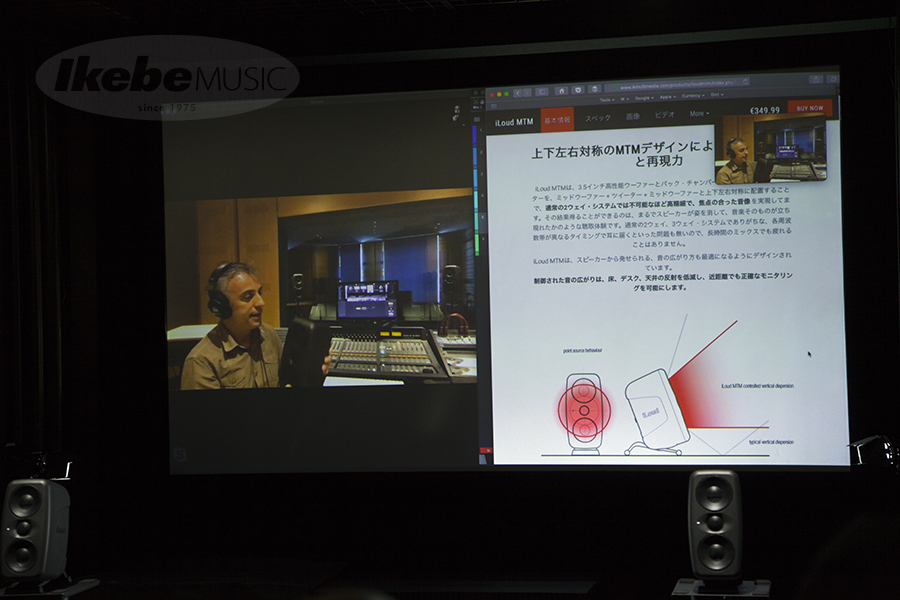Image resolution: width=900 pixels, height=600 pixels.
Task: Click the iLoud MTM product title link
Action: tap(512, 121)
